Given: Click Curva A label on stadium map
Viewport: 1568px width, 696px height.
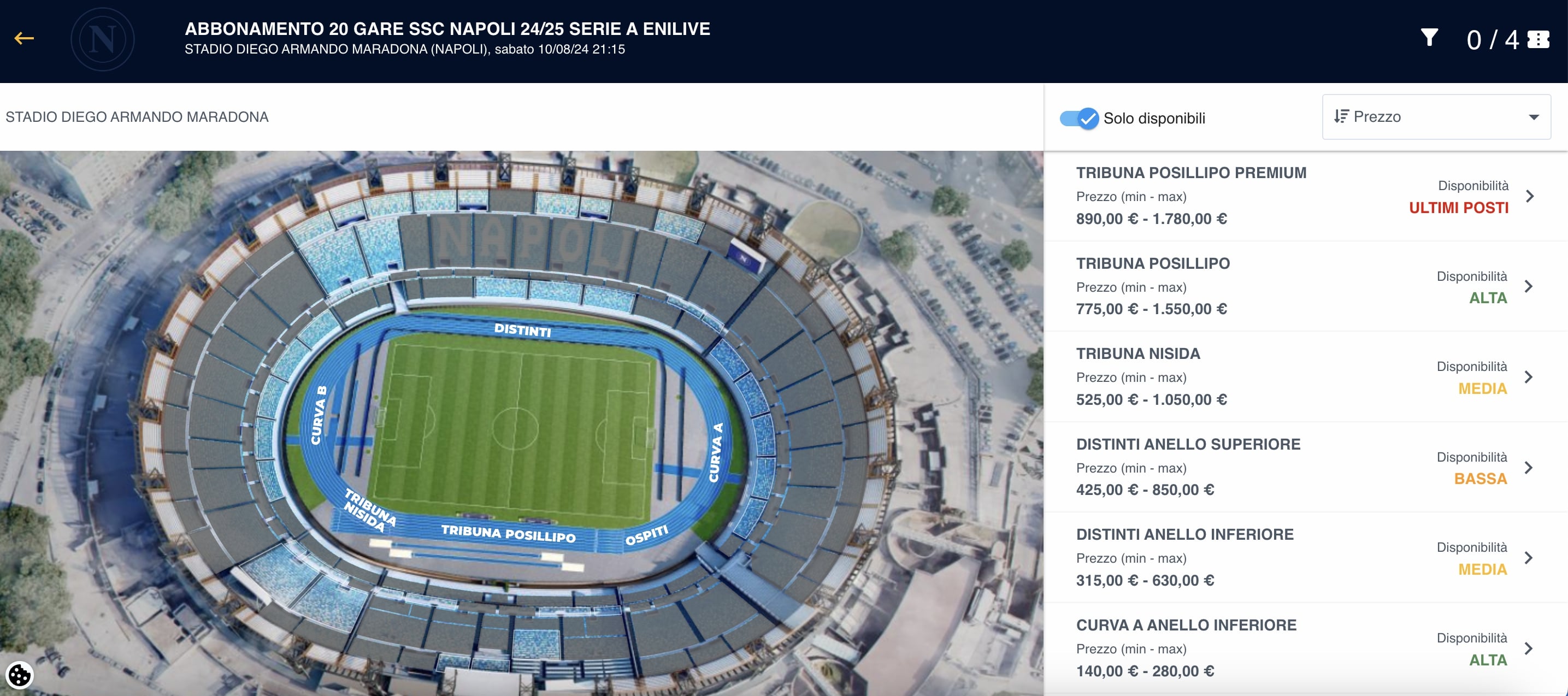Looking at the screenshot, I should [716, 452].
